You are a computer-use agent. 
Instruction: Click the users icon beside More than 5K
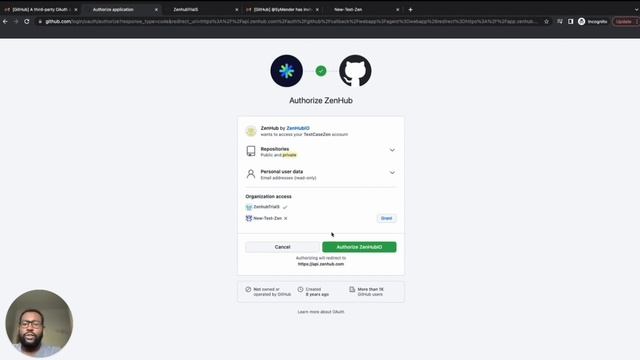352,289
